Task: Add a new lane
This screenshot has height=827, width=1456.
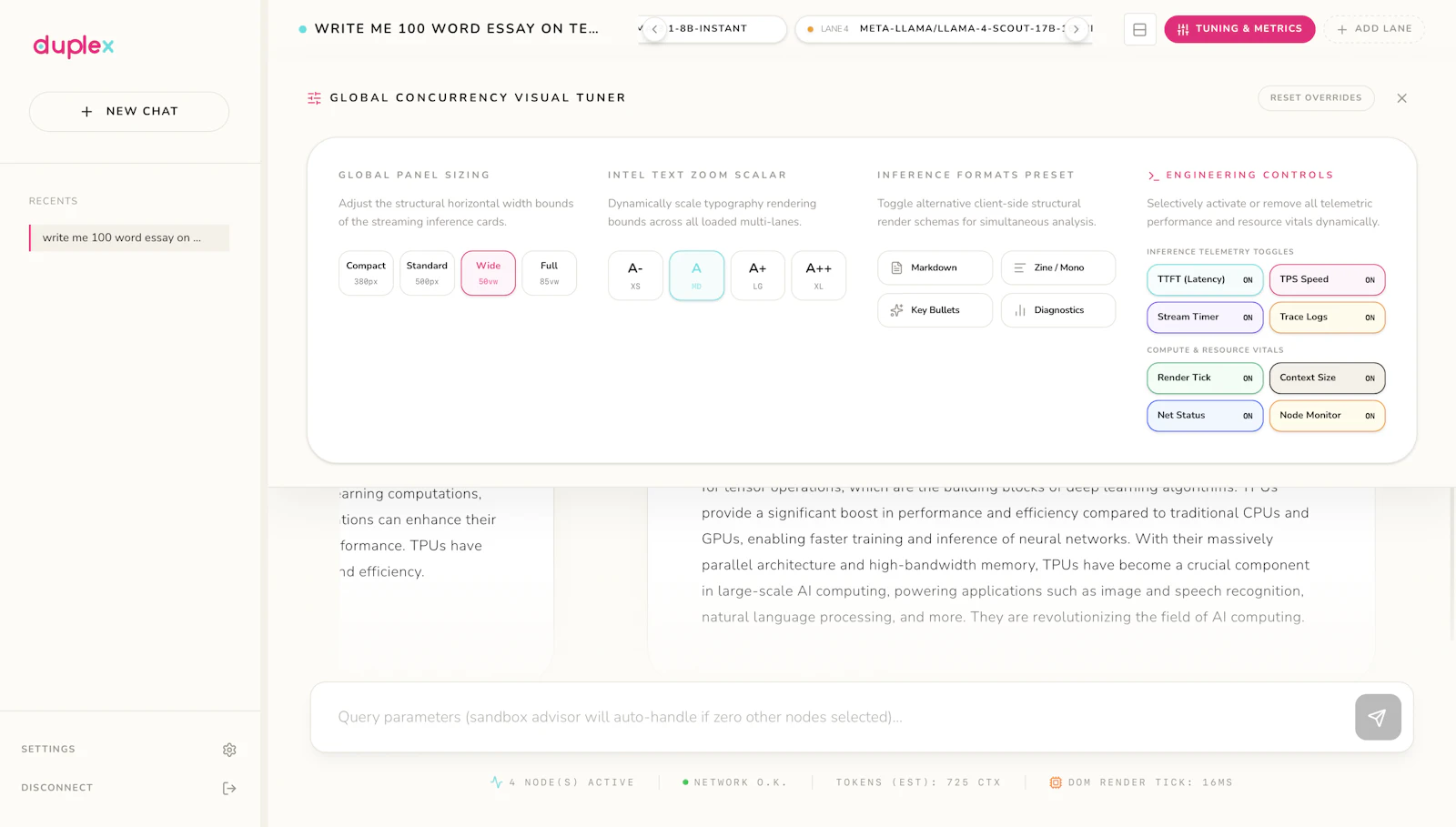Action: 1374,29
